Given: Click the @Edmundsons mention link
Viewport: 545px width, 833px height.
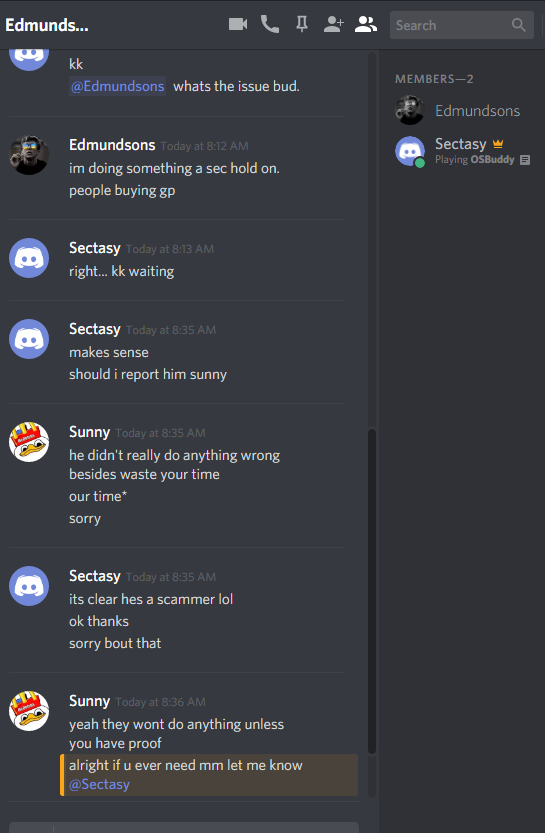Looking at the screenshot, I should (x=117, y=86).
